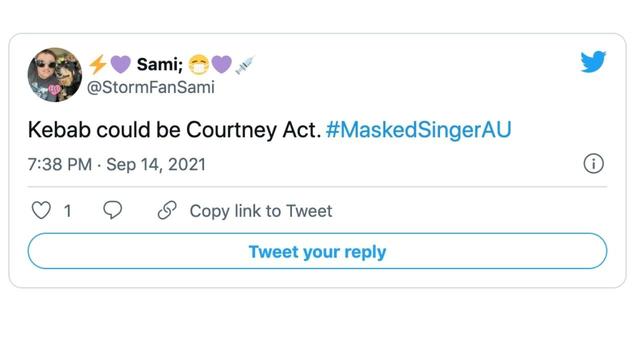Click the Tweet your reply button
The width and height of the screenshot is (640, 360).
tap(317, 251)
